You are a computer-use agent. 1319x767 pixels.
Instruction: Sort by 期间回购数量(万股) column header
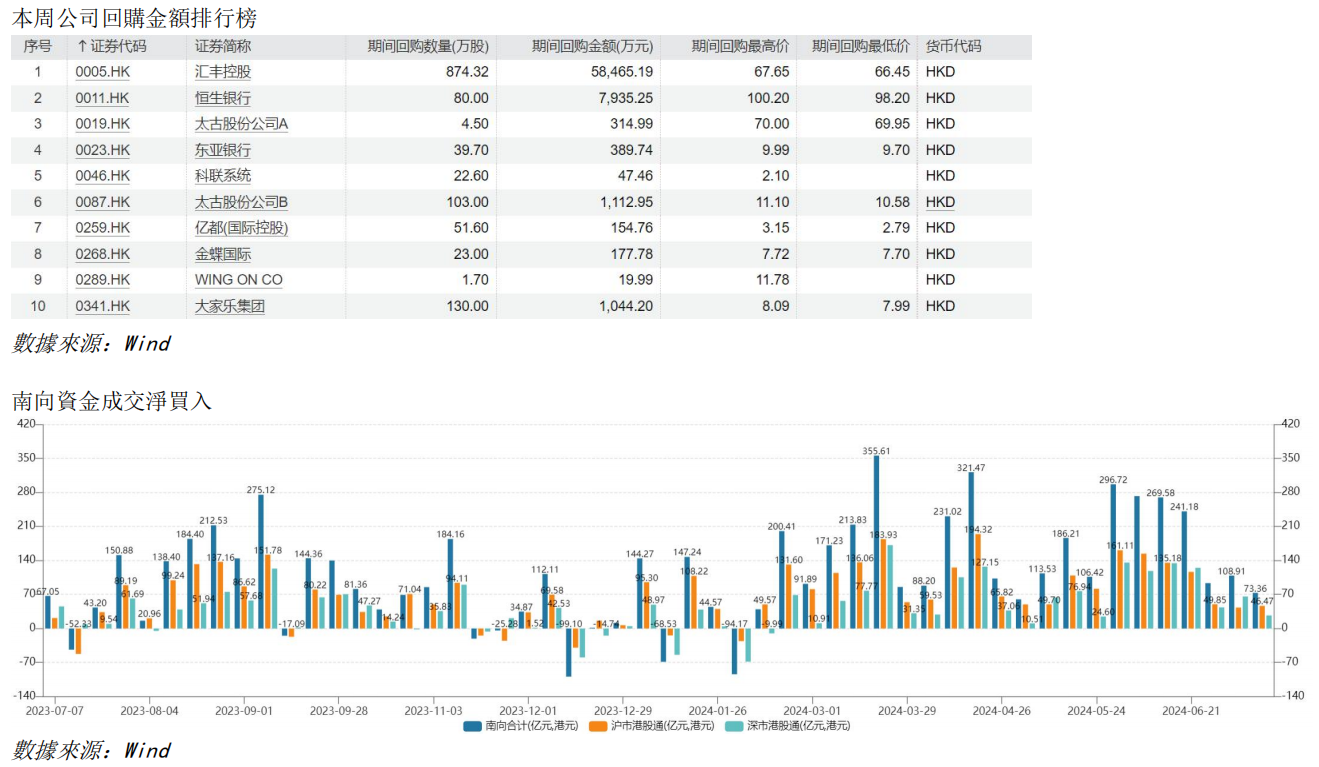428,46
